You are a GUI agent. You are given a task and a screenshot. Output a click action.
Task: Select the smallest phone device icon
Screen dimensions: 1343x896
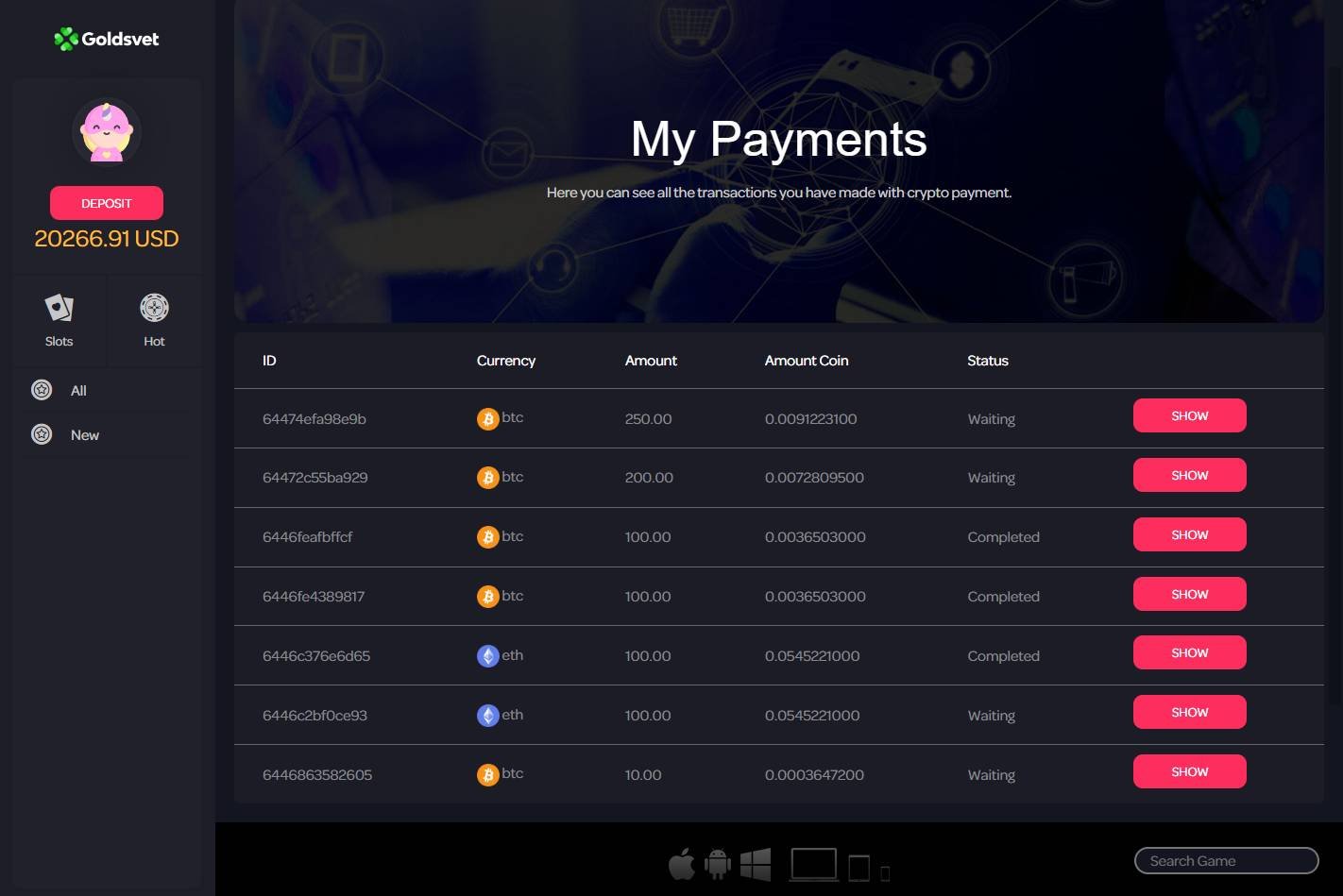885,873
